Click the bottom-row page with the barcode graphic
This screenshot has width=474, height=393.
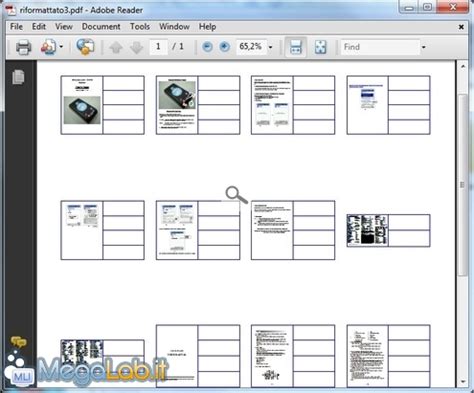(293, 356)
